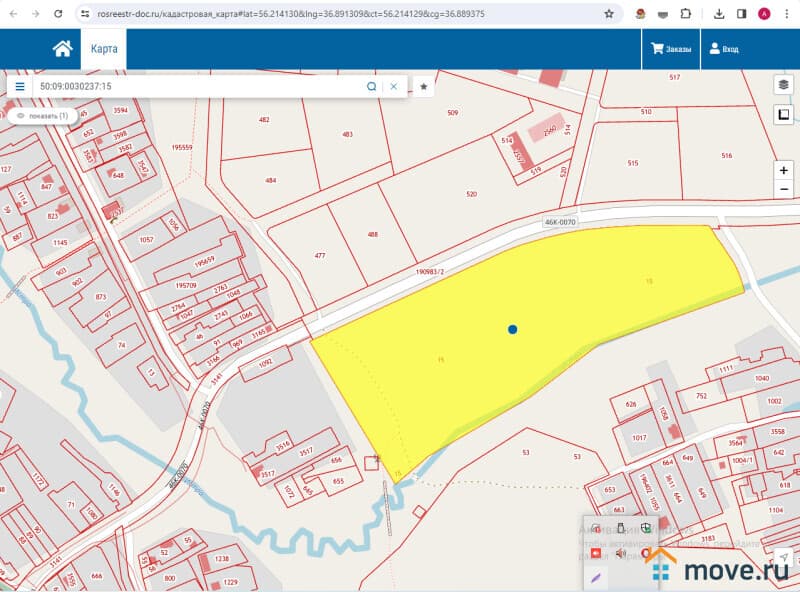Zoom in the map with plus button
Viewport: 800px width, 592px height.
[x=784, y=170]
